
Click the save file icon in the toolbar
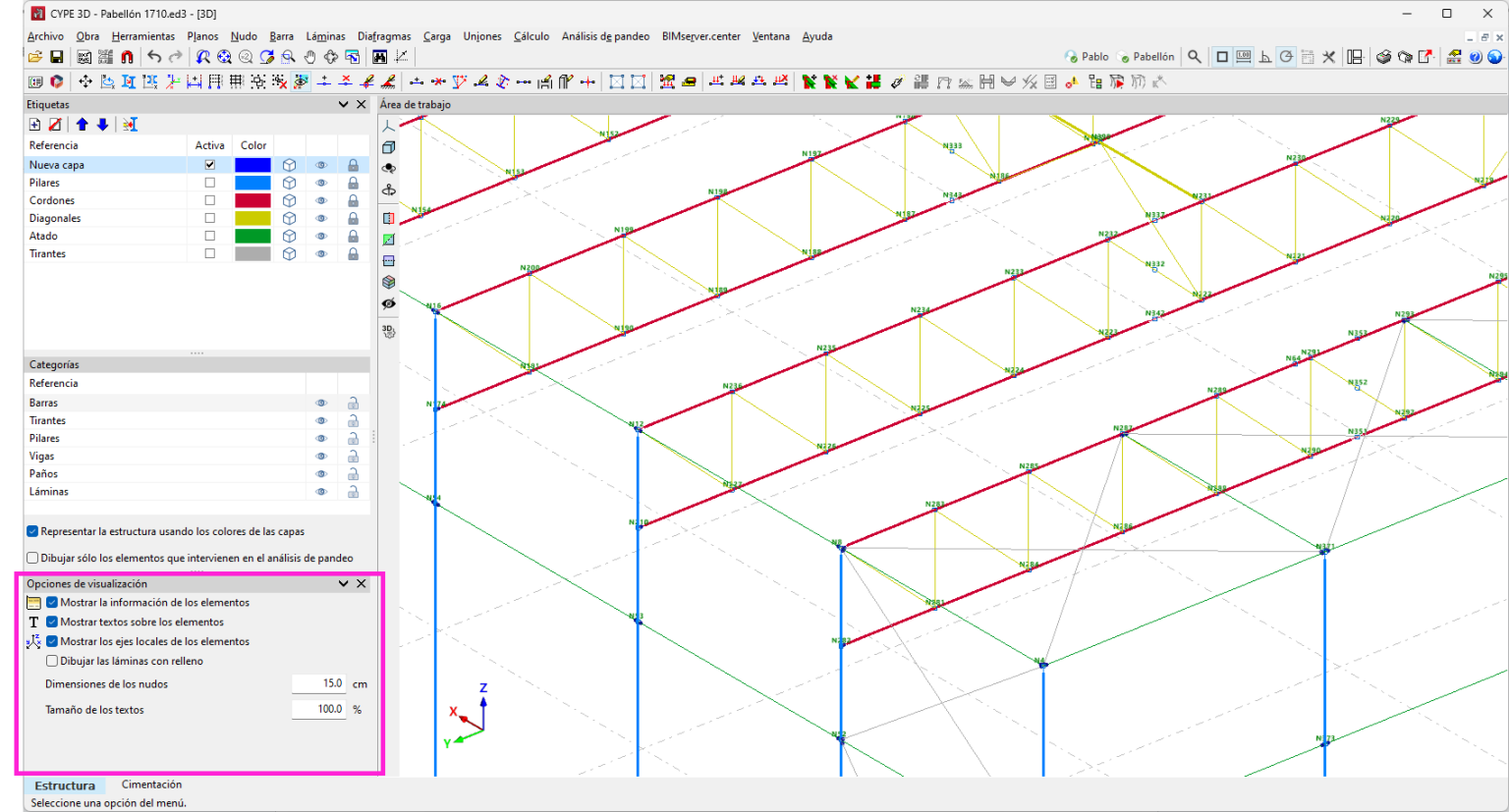[x=56, y=57]
